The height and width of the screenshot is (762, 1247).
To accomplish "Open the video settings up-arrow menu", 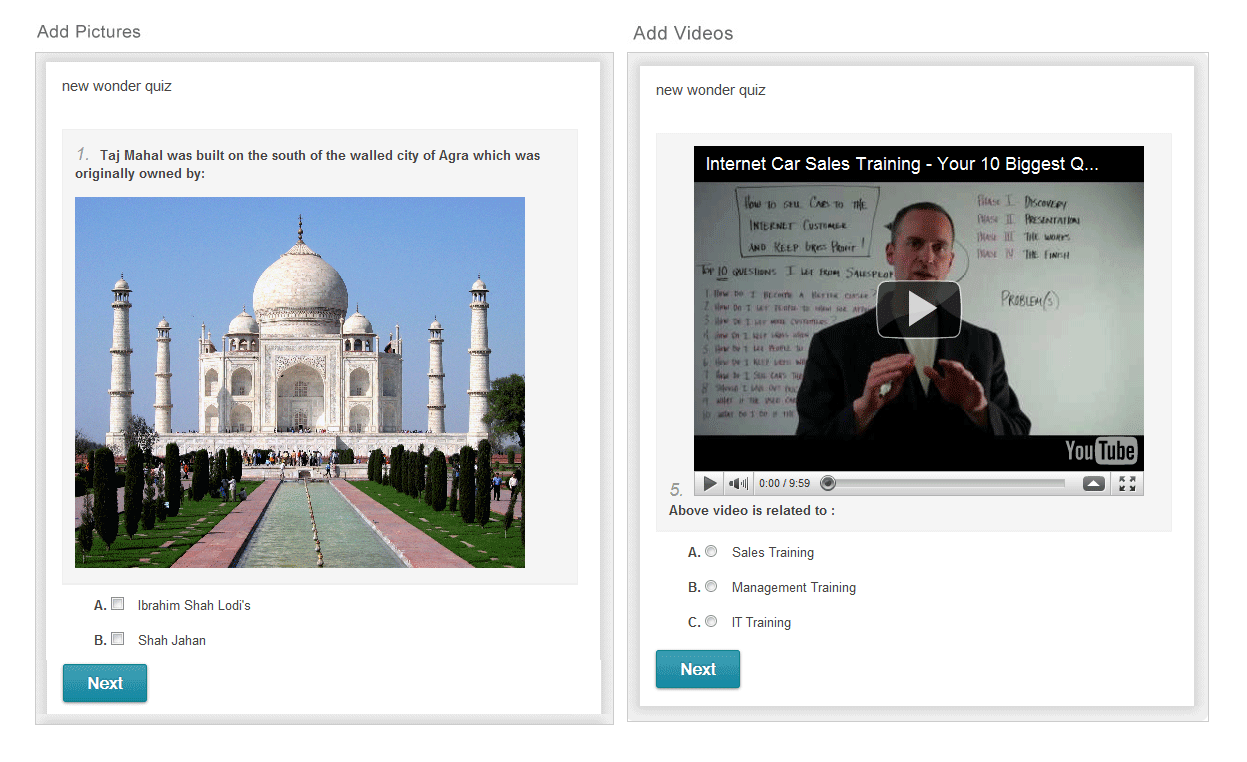I will pyautogui.click(x=1094, y=484).
